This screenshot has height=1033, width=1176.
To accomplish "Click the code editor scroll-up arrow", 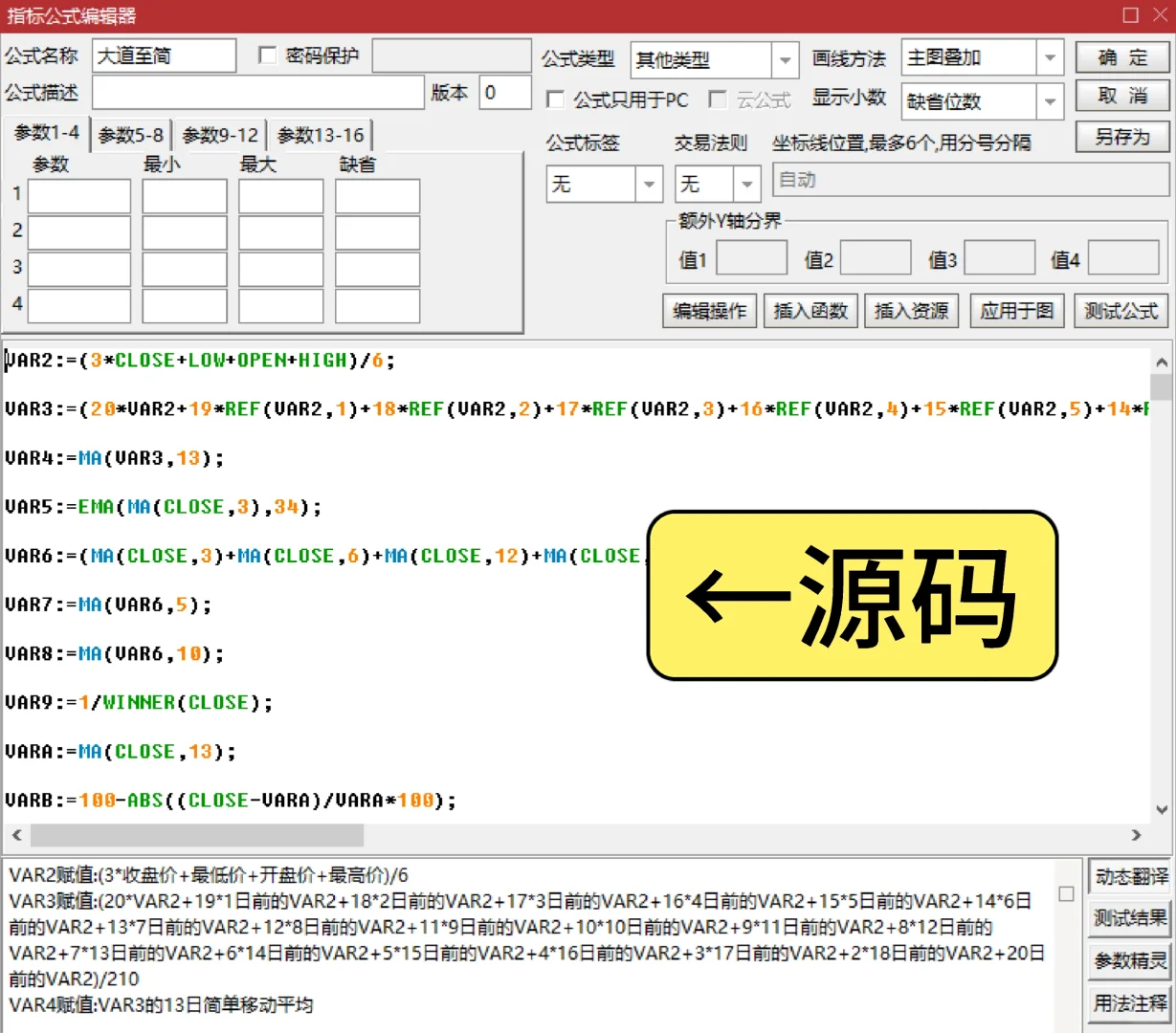I will (x=1162, y=363).
